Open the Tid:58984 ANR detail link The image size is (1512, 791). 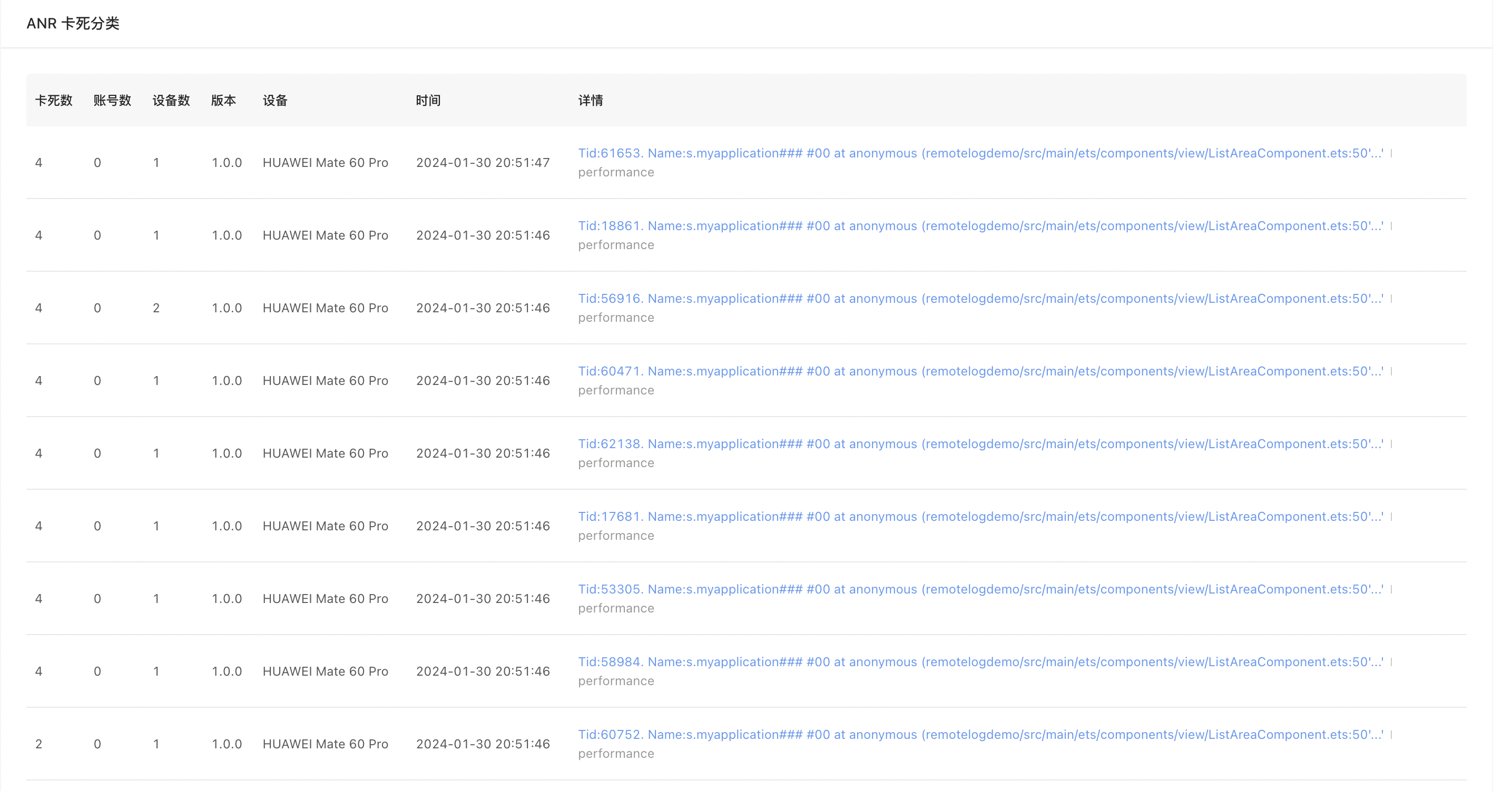pos(980,663)
